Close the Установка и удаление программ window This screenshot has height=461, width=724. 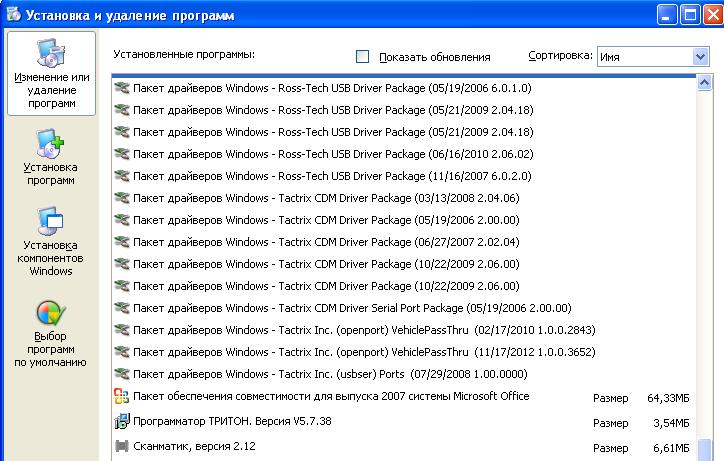[x=713, y=15]
